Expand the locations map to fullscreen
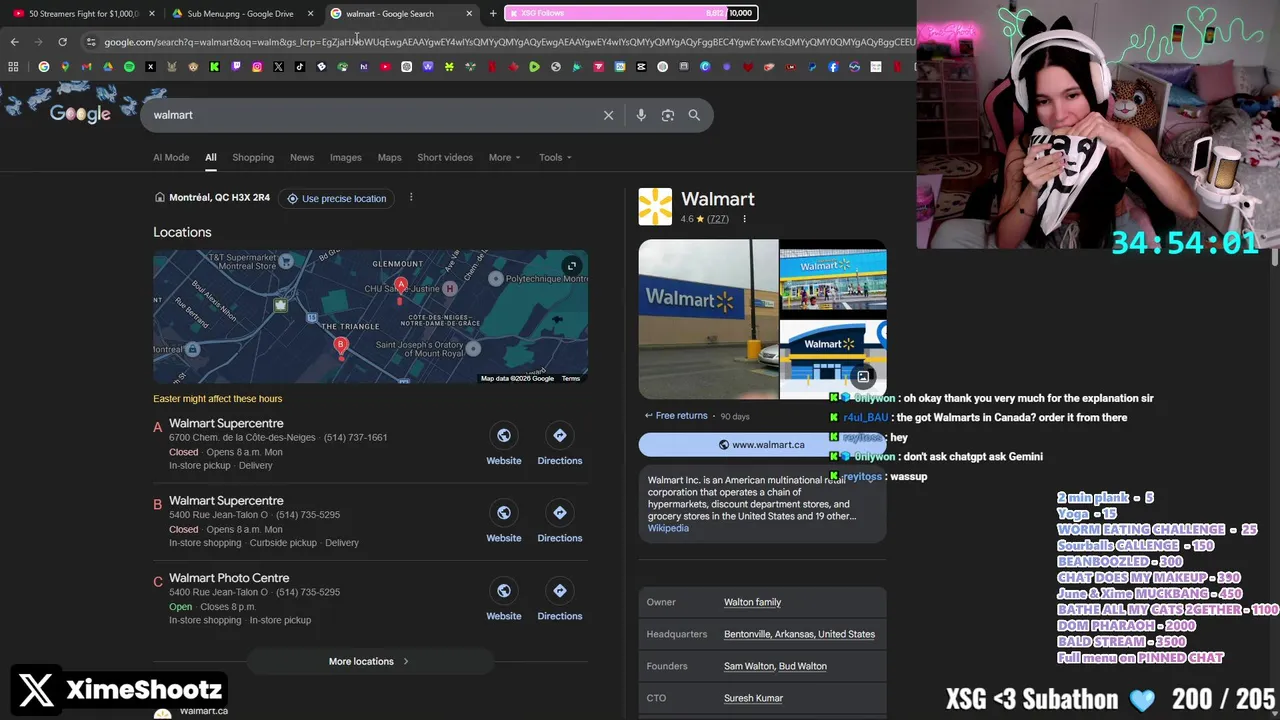 click(571, 266)
